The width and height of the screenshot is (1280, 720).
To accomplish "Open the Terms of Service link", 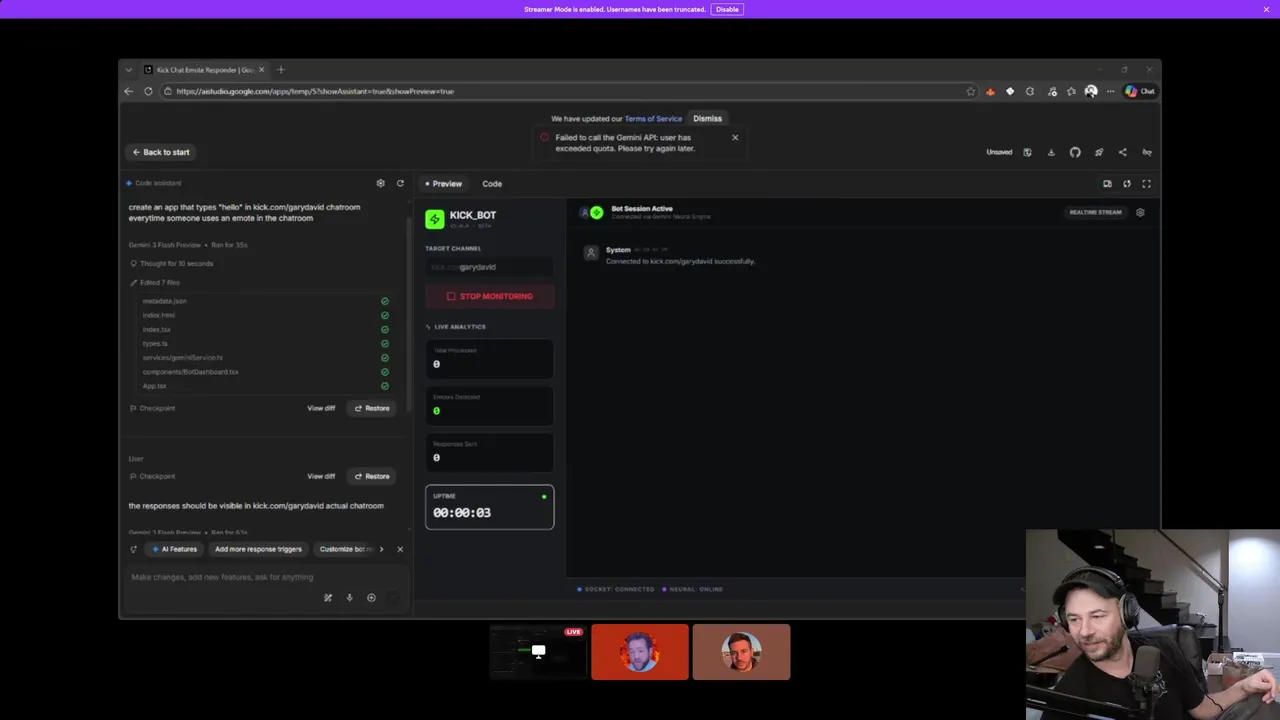I will (653, 118).
